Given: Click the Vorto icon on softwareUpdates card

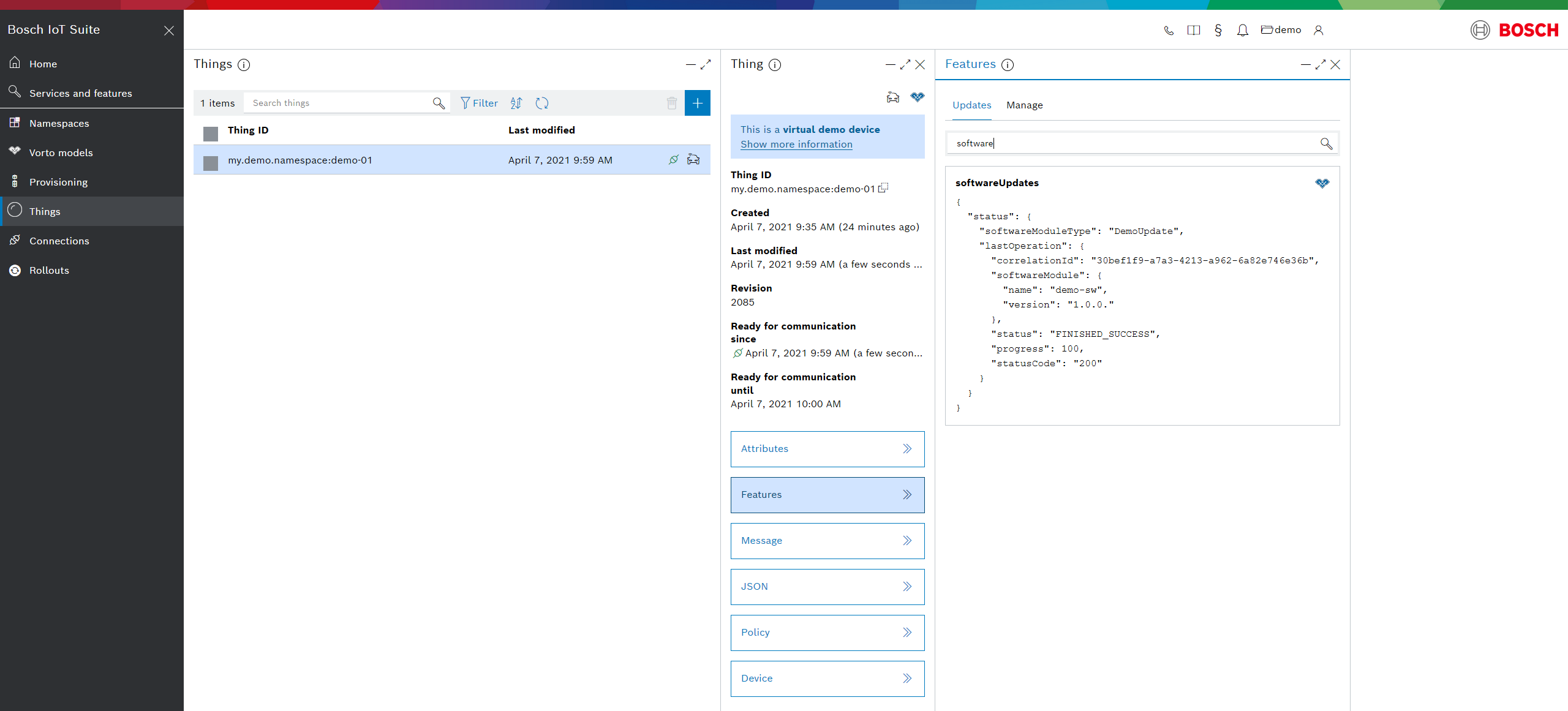Looking at the screenshot, I should 1322,183.
